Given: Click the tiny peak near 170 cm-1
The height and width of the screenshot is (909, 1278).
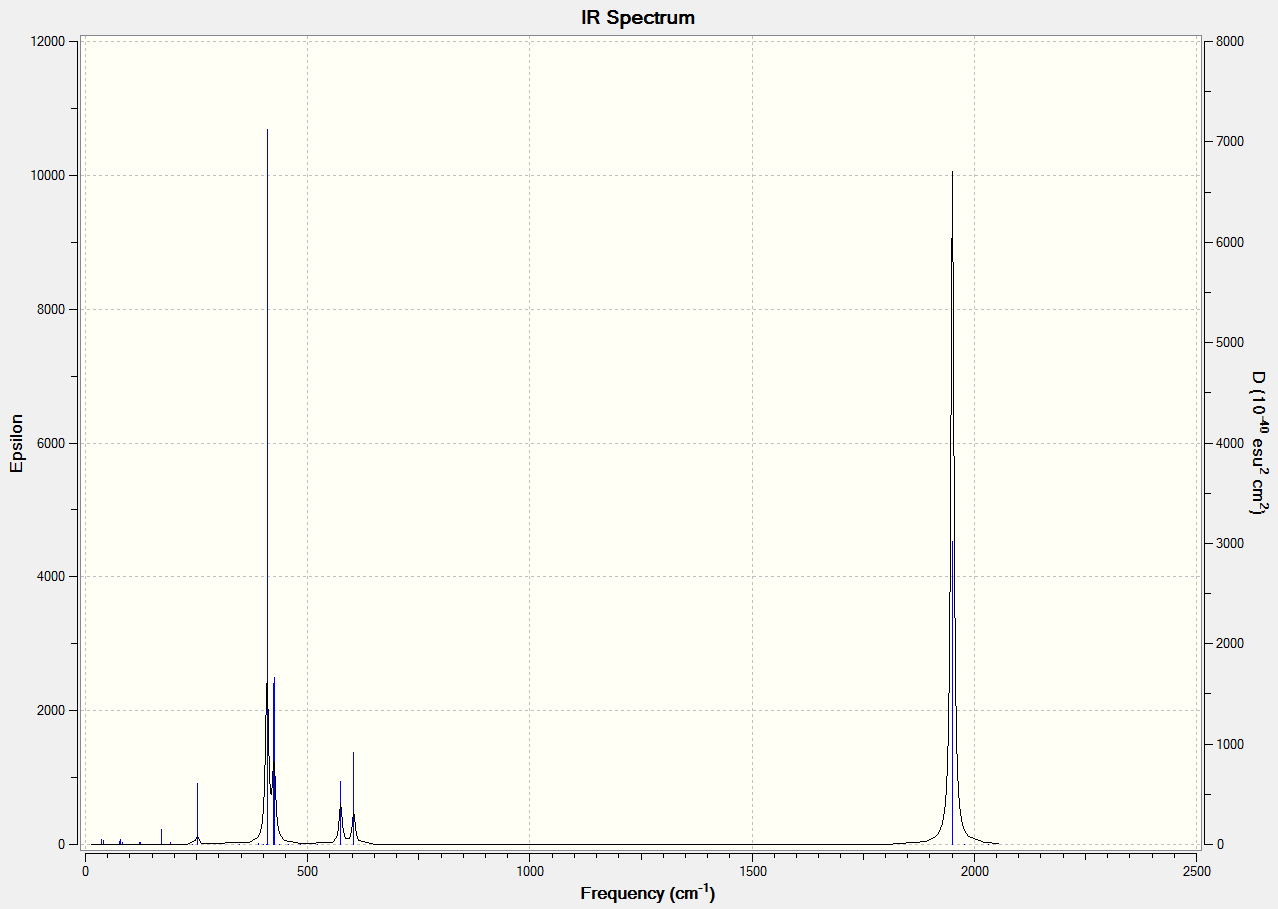Looking at the screenshot, I should 161,836.
